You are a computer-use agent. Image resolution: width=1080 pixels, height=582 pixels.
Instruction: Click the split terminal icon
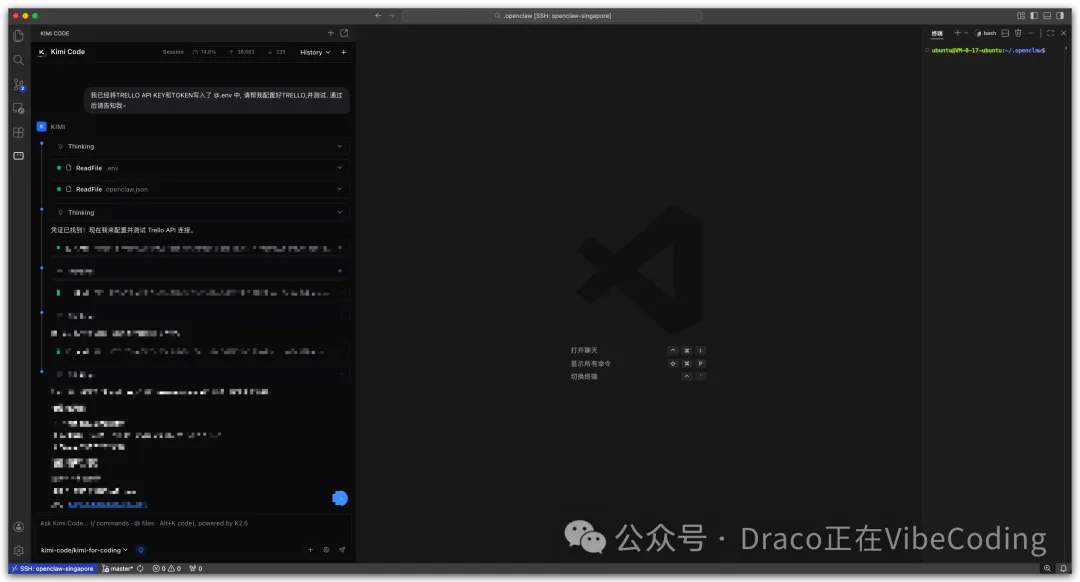pyautogui.click(x=1006, y=33)
